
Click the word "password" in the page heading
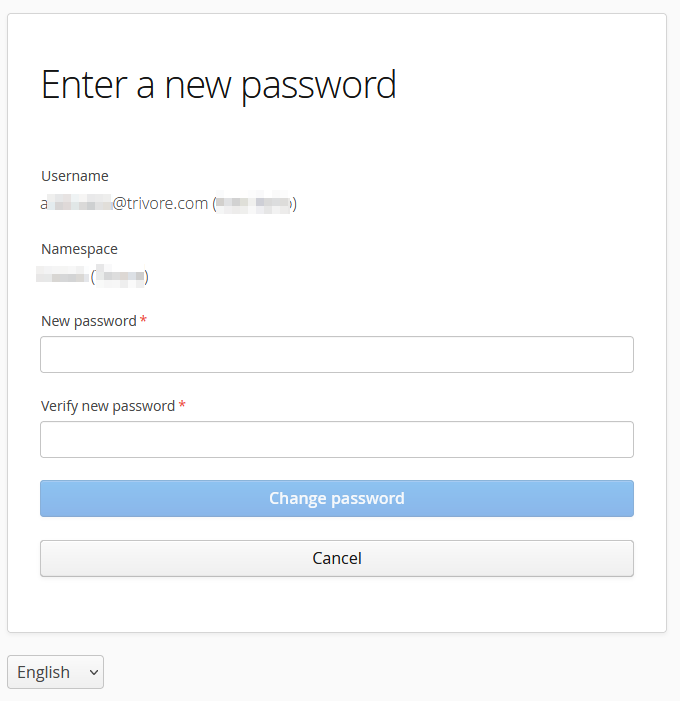point(319,85)
